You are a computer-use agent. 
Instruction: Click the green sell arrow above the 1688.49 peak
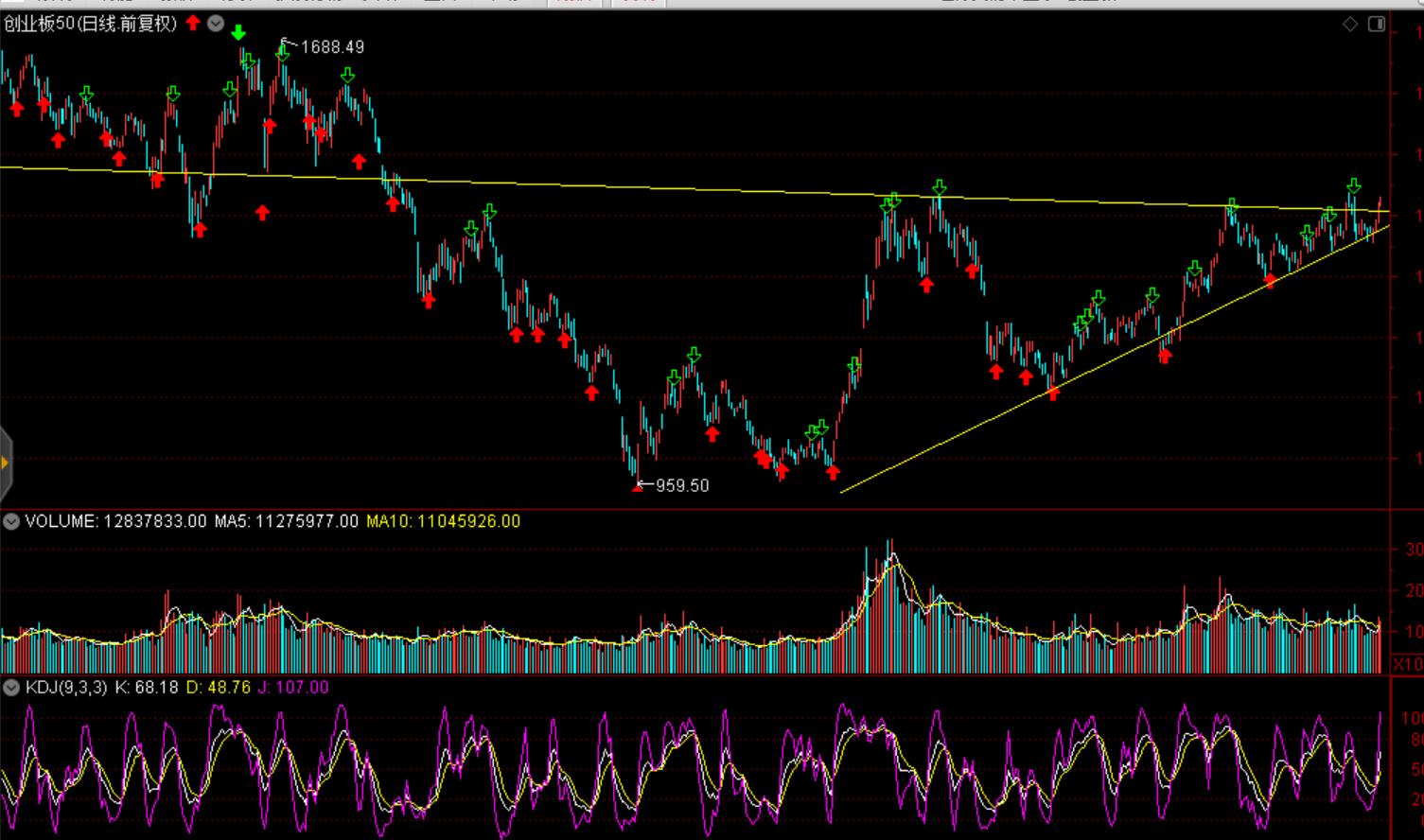click(282, 54)
